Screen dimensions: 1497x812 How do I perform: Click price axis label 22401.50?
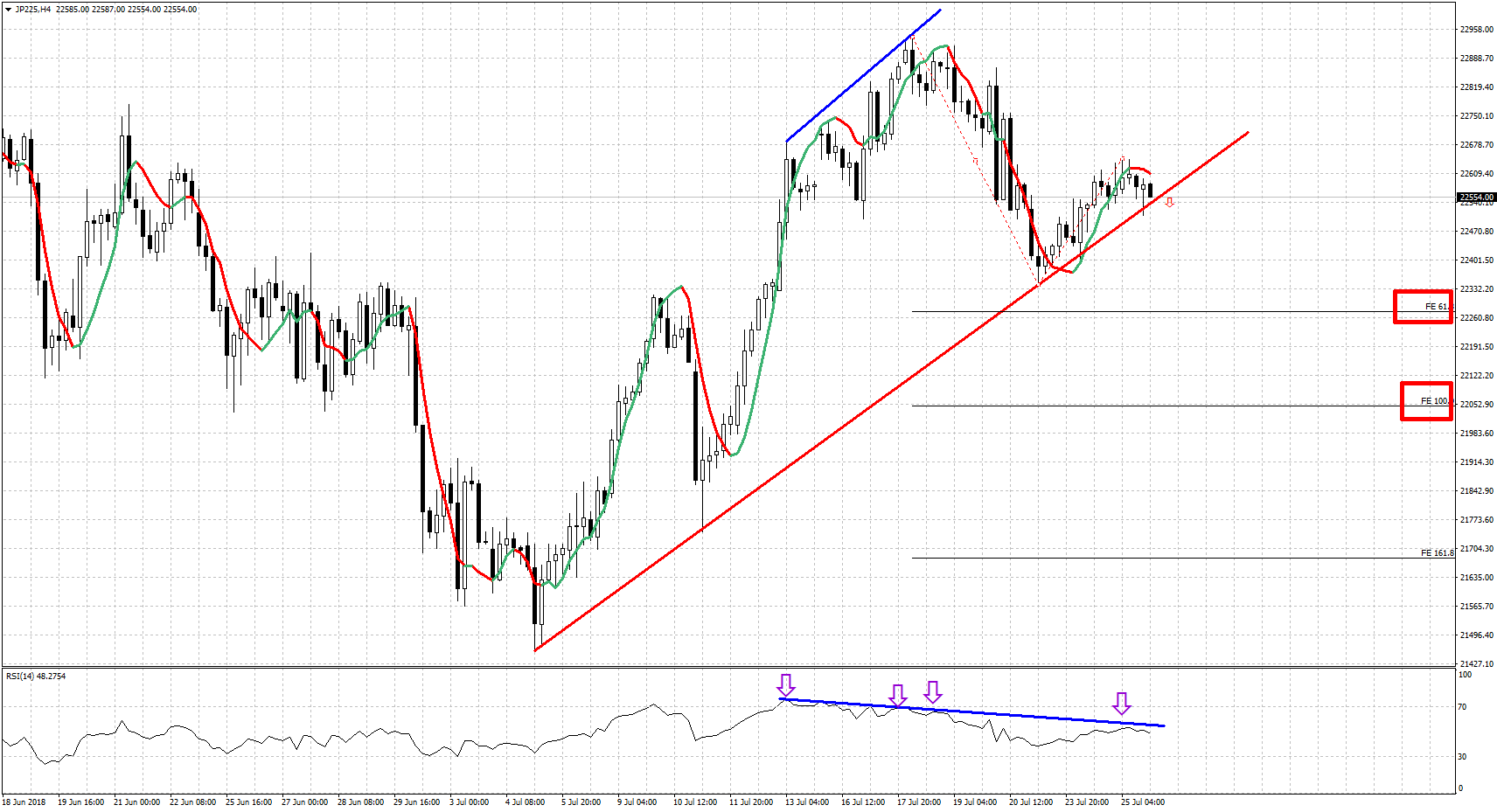pyautogui.click(x=1476, y=260)
